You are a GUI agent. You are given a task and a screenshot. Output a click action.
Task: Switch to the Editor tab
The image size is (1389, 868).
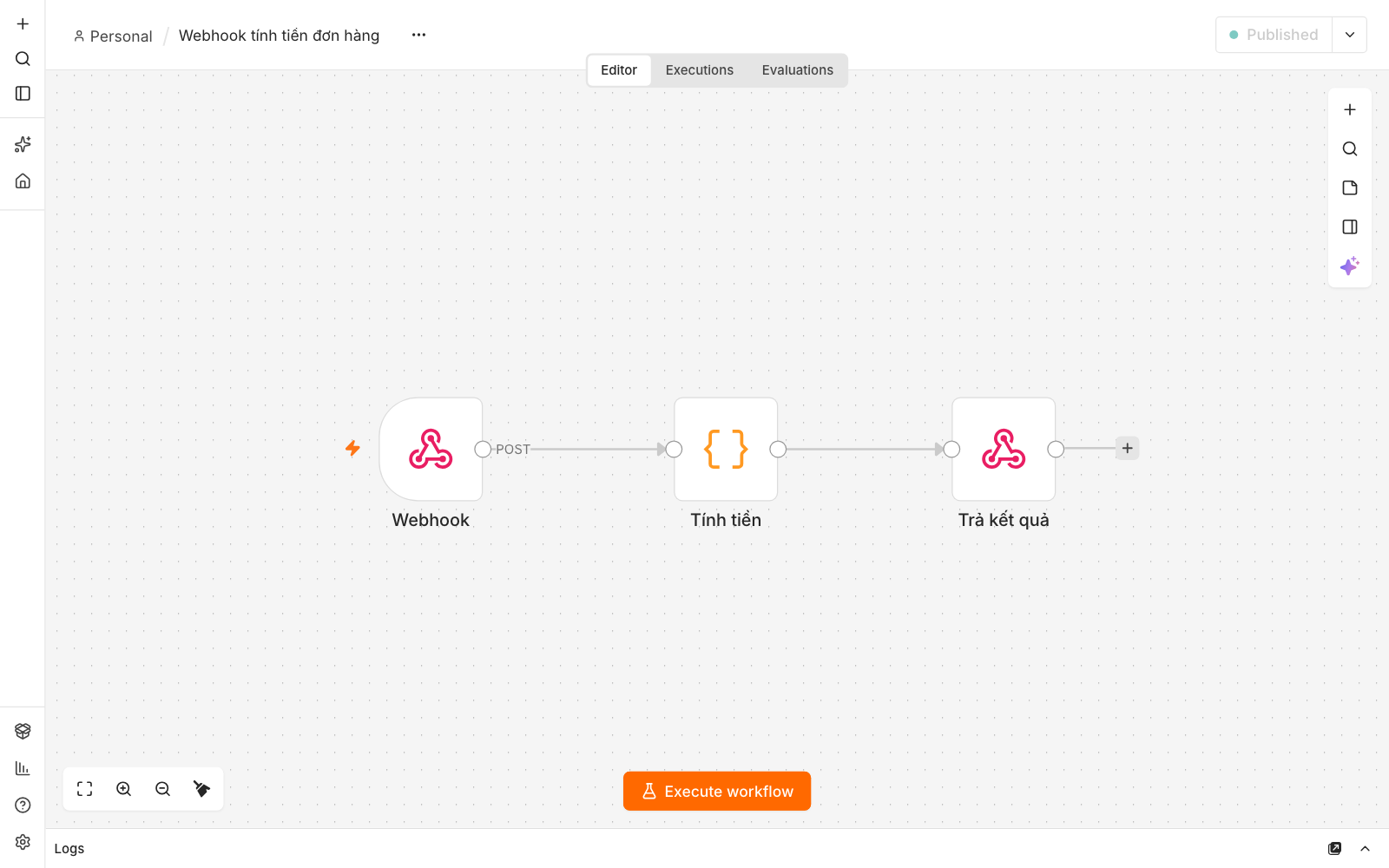click(x=619, y=70)
